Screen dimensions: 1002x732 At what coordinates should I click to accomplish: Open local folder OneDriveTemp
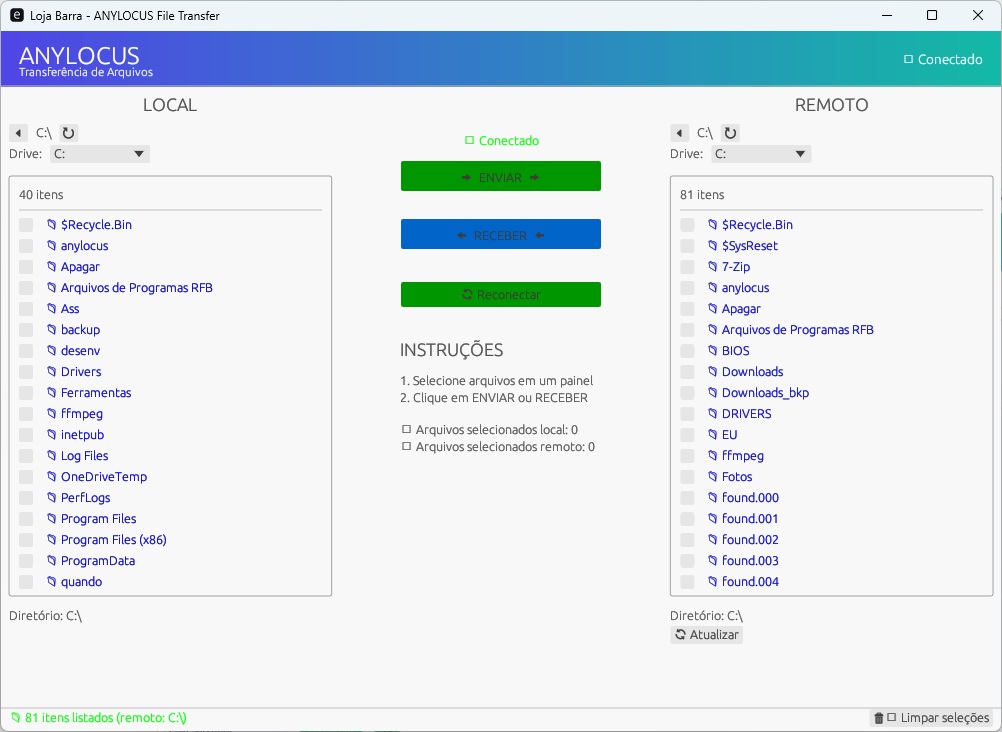(x=104, y=476)
